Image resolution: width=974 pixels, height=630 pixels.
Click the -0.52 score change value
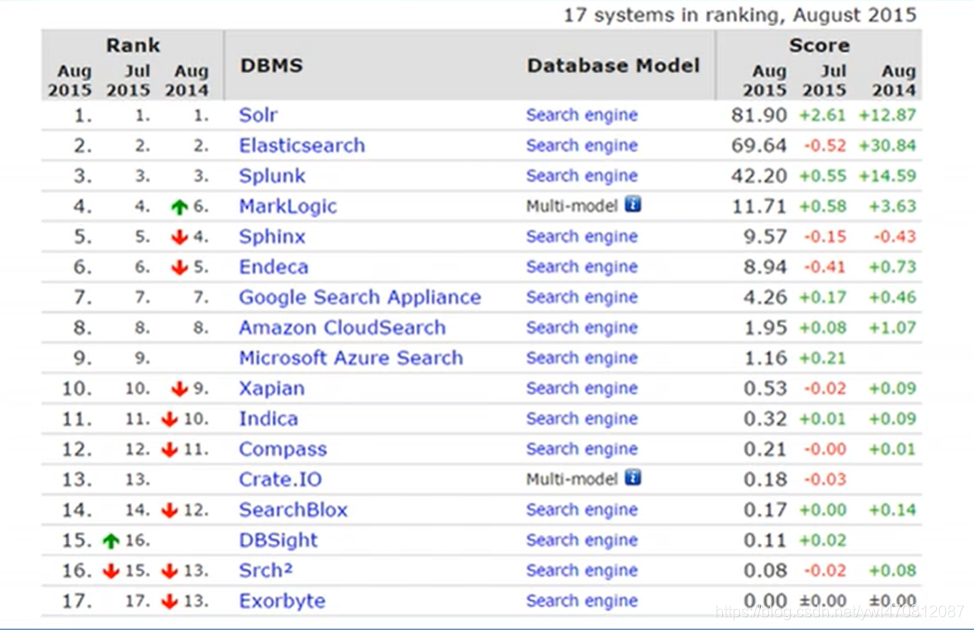point(825,145)
